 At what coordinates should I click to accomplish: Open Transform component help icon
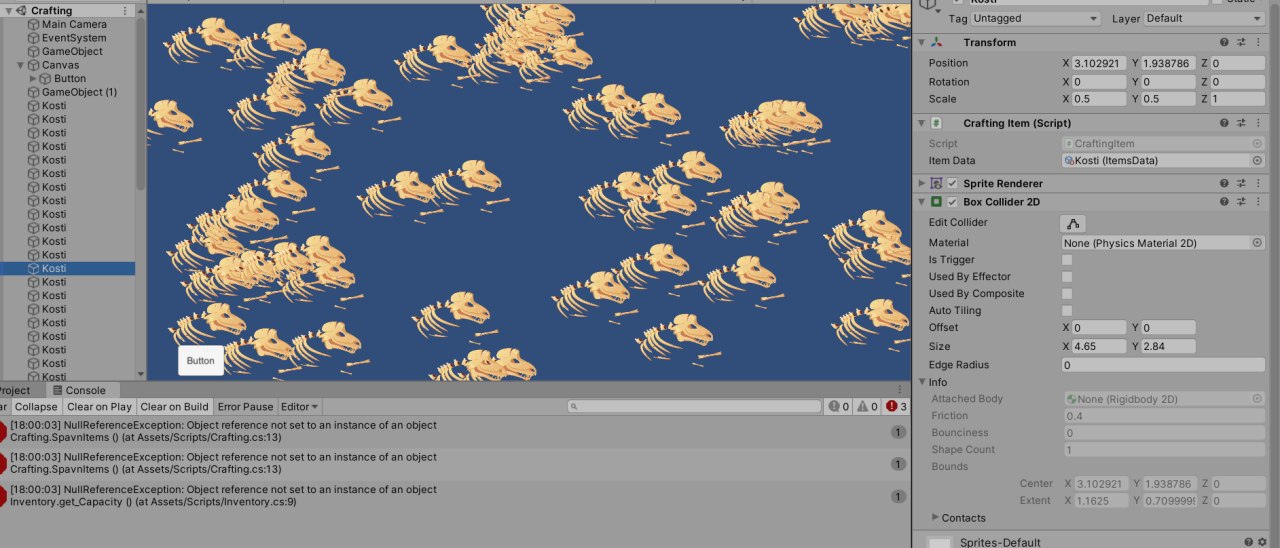point(1224,43)
